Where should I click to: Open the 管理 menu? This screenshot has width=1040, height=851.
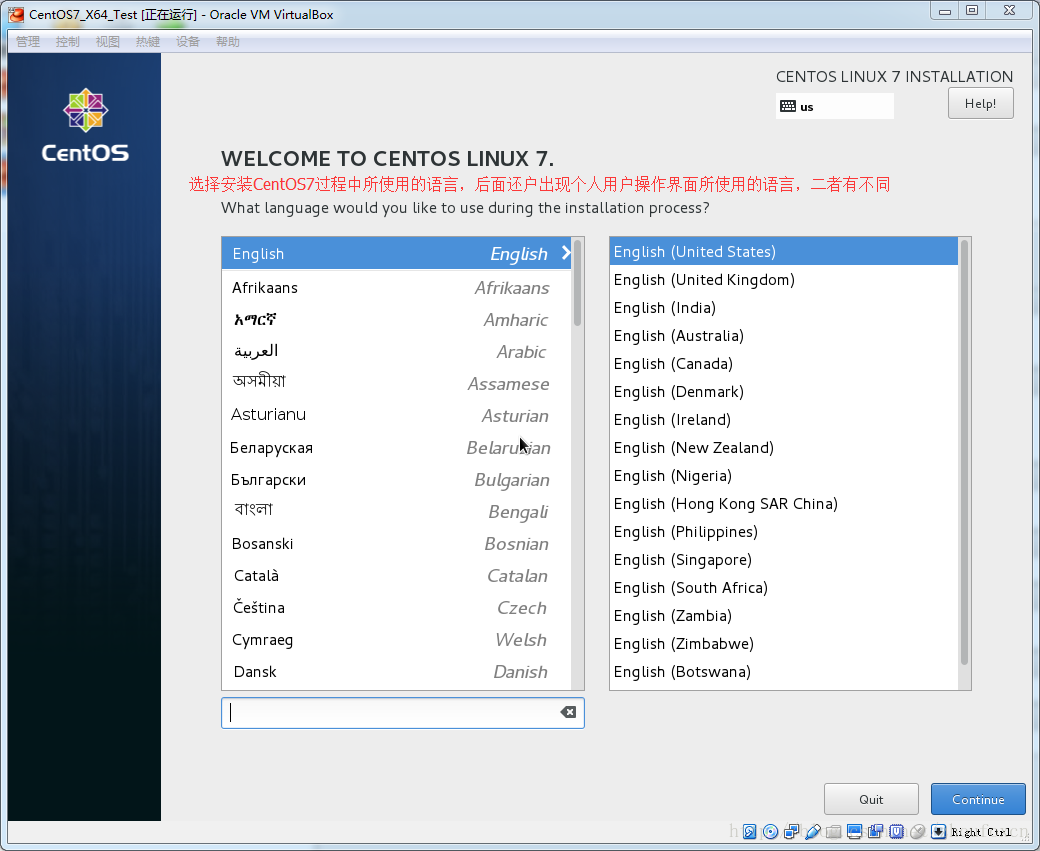28,42
